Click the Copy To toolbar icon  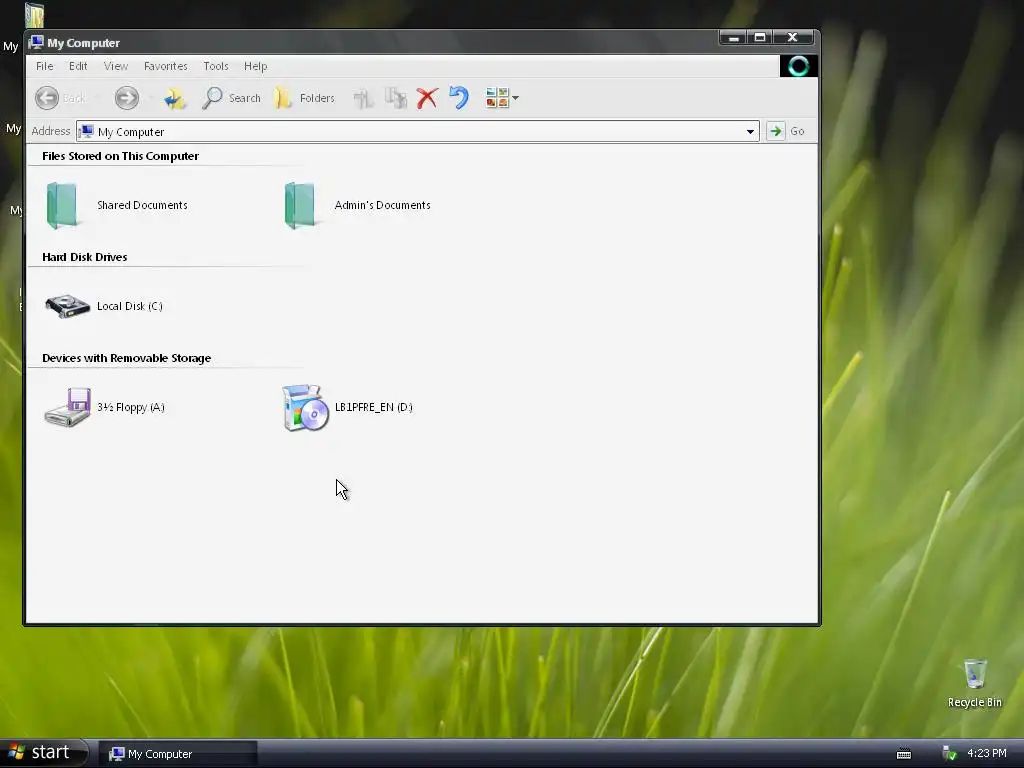396,98
